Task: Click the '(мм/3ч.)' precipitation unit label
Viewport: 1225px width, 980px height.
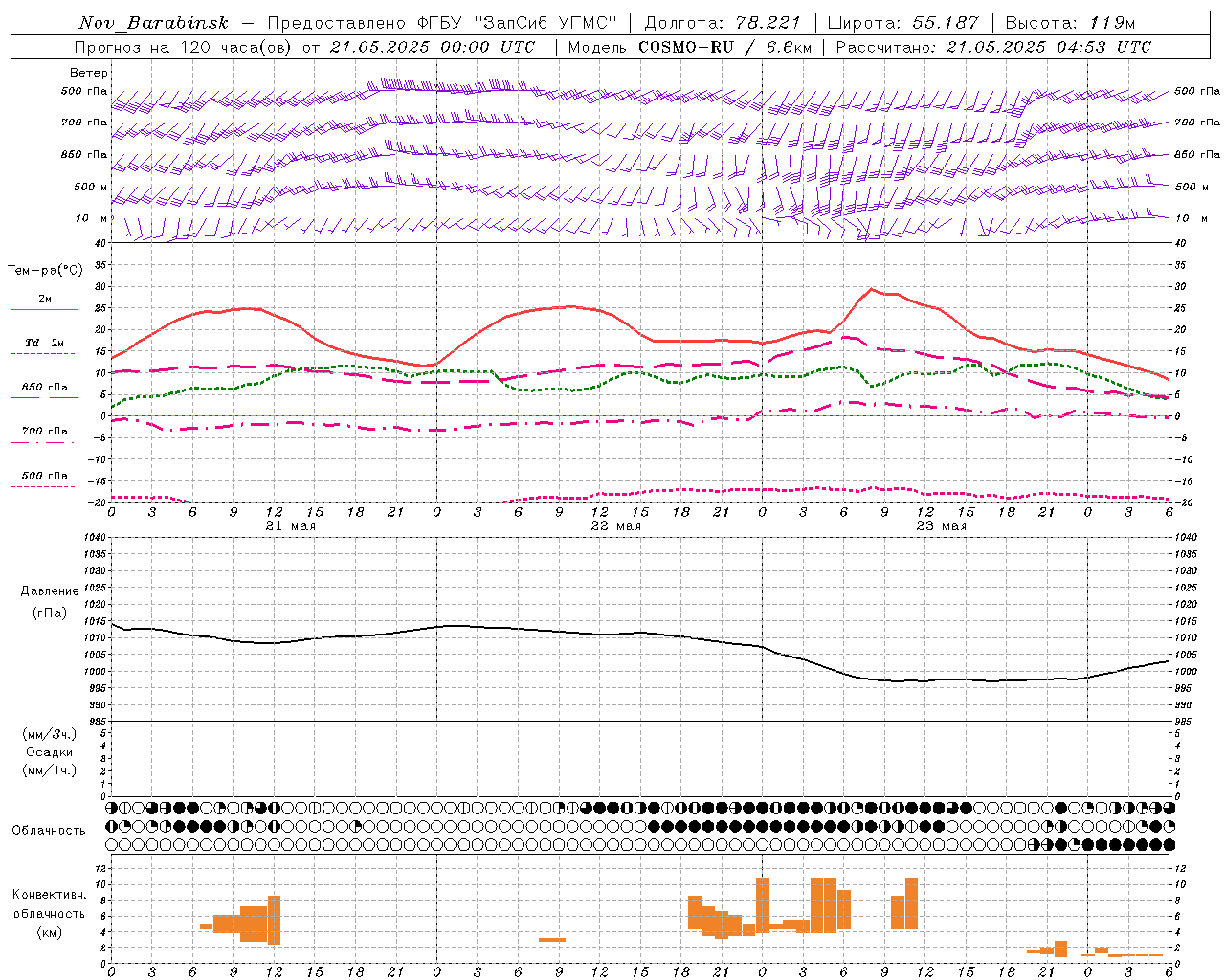Action: coord(50,734)
